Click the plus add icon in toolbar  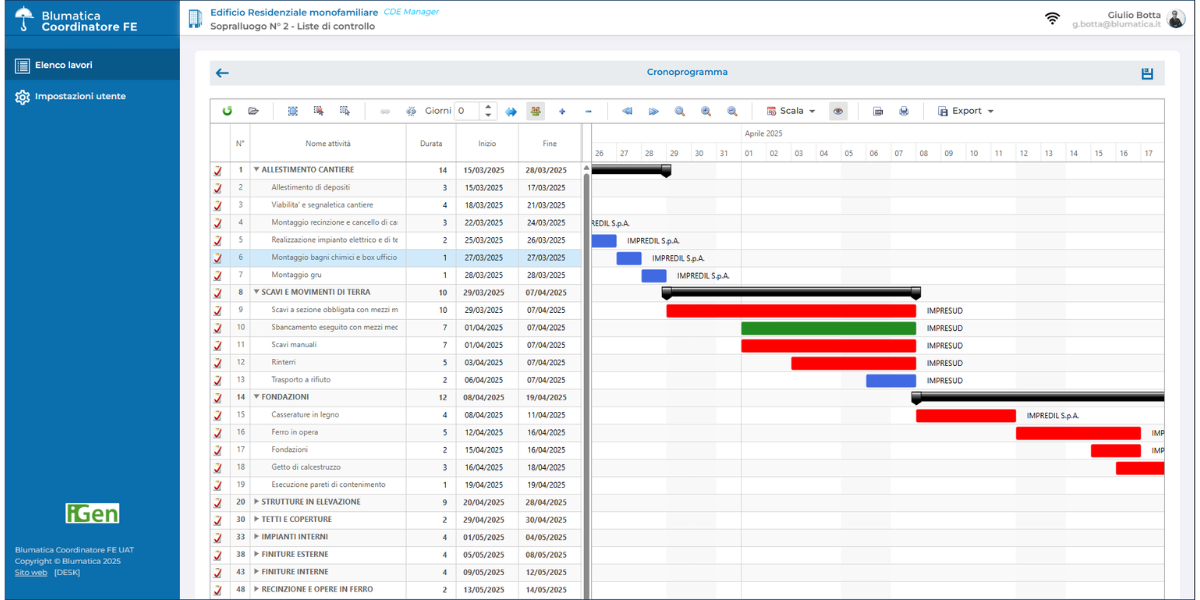pos(562,111)
